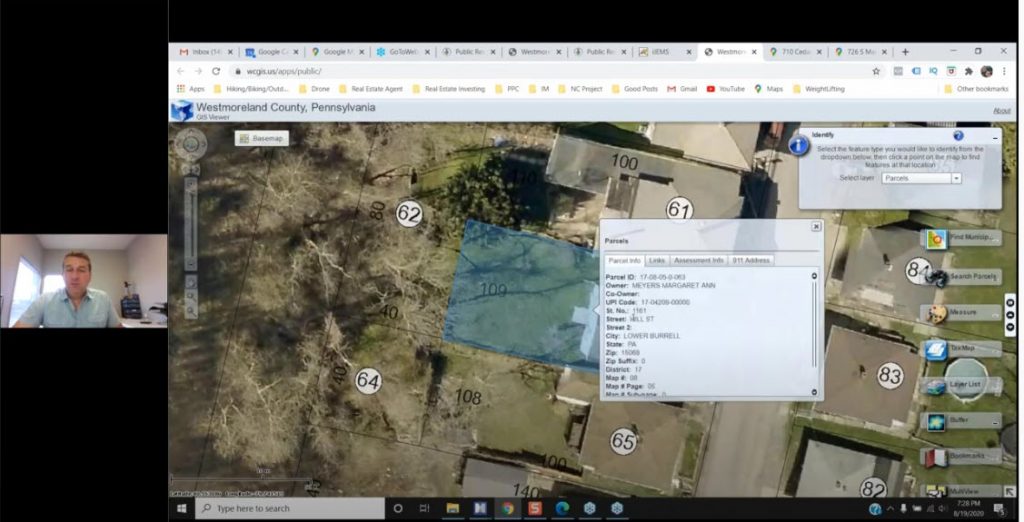Click the map navigation compass control
1024x522 pixels.
pyautogui.click(x=190, y=146)
